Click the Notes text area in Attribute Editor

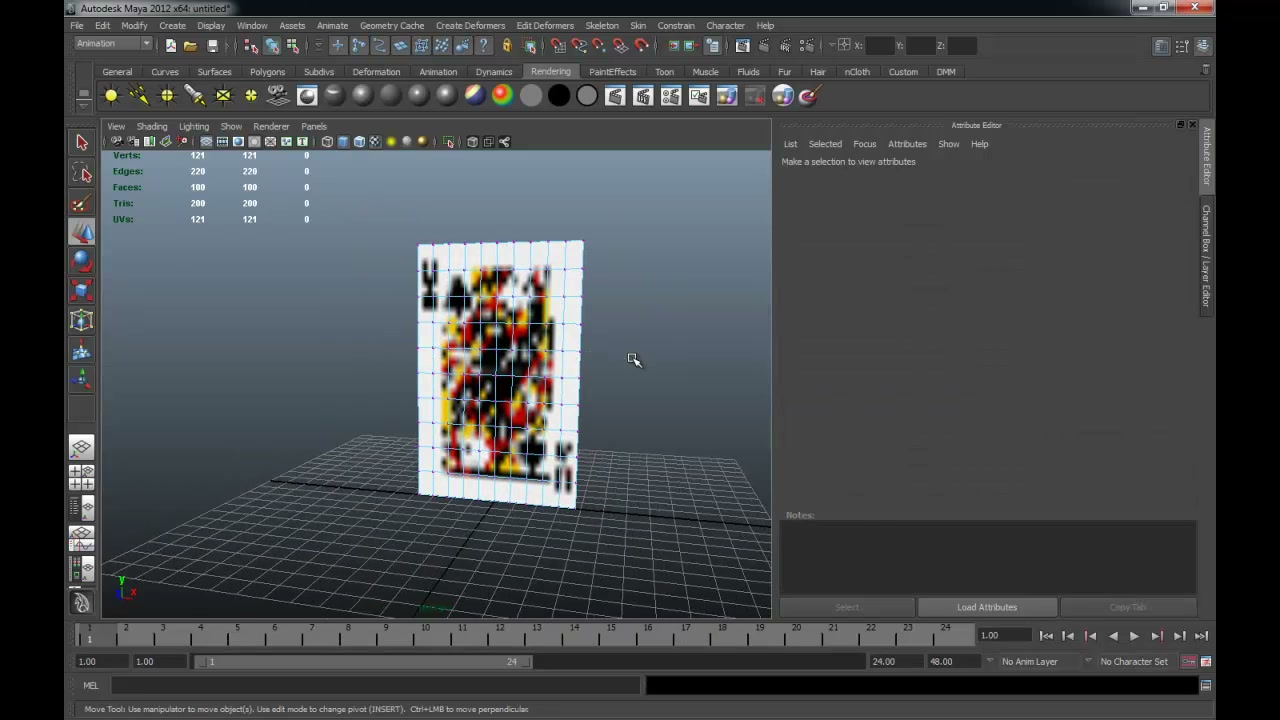988,557
